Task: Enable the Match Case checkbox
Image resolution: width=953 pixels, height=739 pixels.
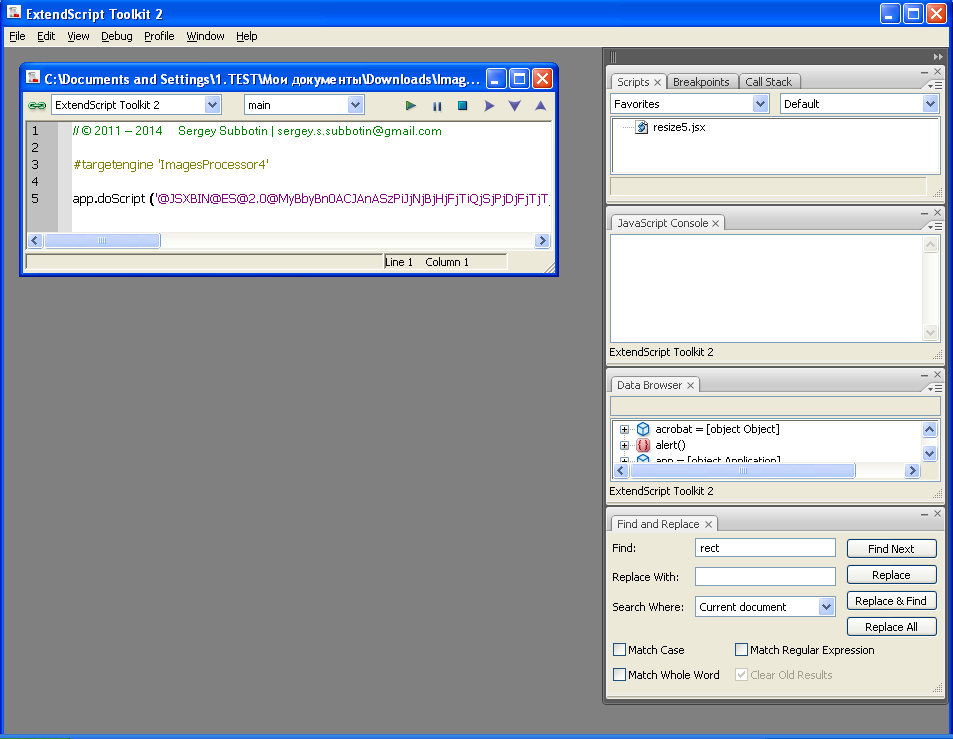Action: 619,650
